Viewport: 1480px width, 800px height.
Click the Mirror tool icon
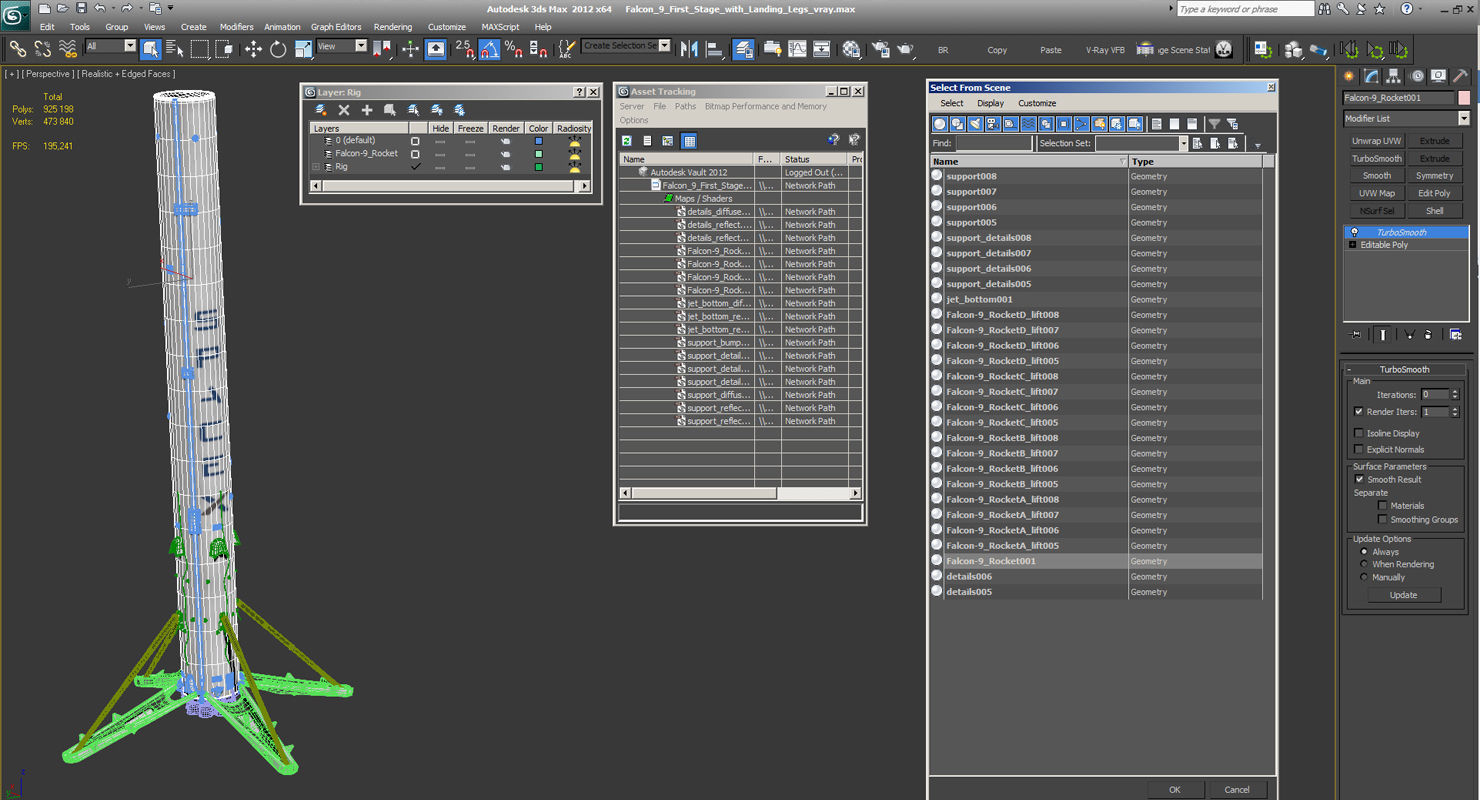pos(689,49)
